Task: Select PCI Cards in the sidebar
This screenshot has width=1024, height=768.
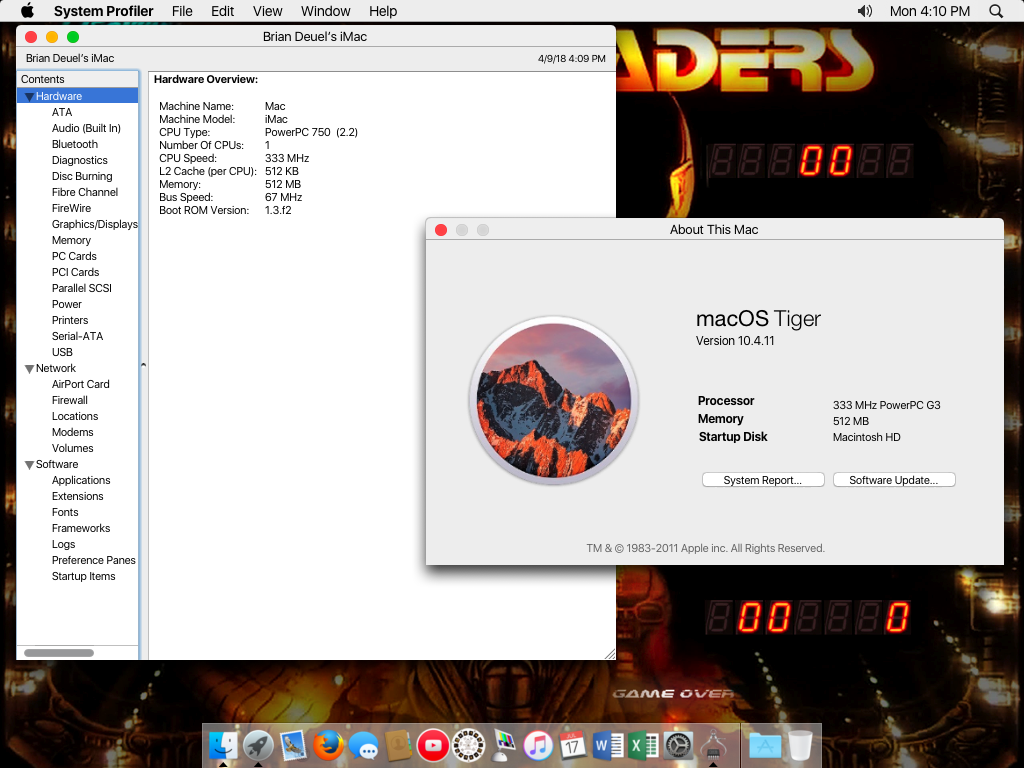Action: pos(76,272)
